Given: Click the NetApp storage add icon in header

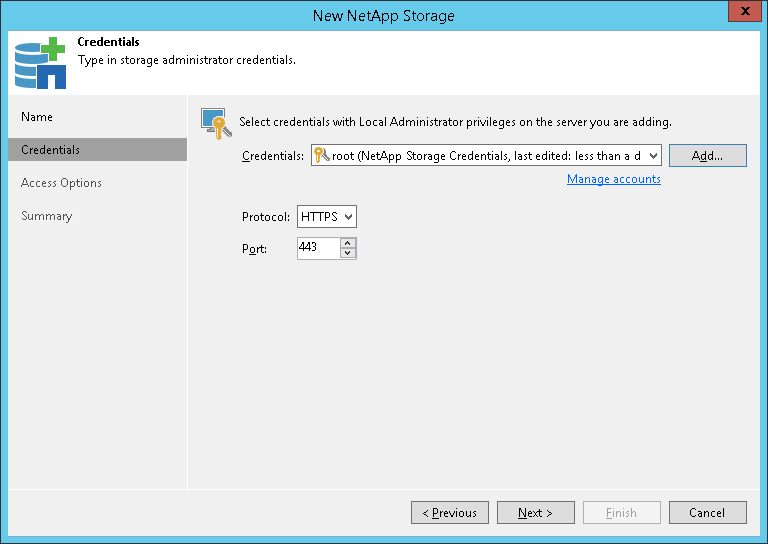Looking at the screenshot, I should click(40, 63).
